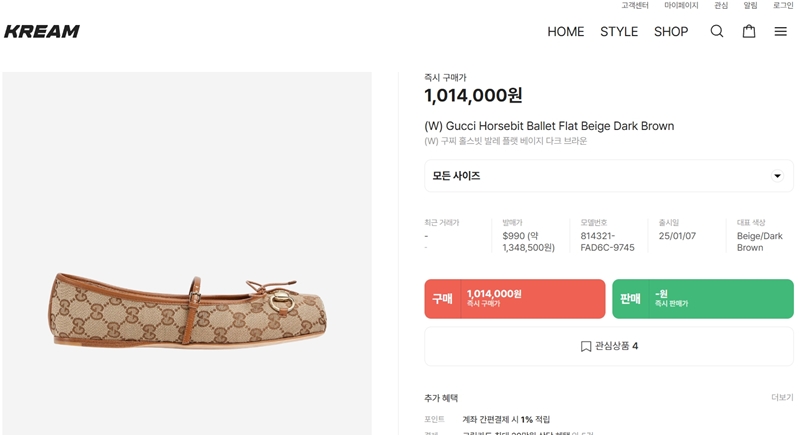Open the SHOP menu
This screenshot has width=800, height=435.
pyautogui.click(x=671, y=31)
